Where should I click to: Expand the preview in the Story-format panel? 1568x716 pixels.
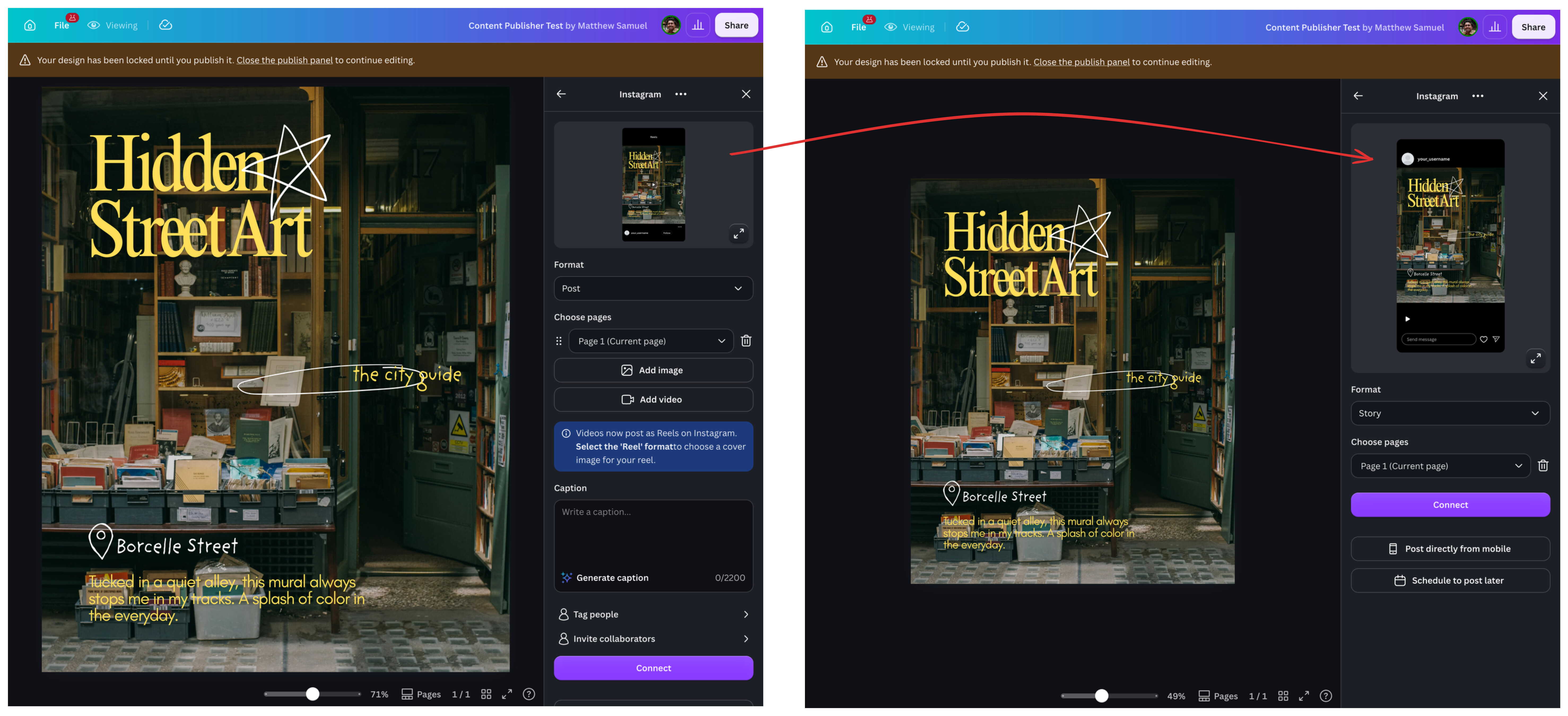point(1535,358)
